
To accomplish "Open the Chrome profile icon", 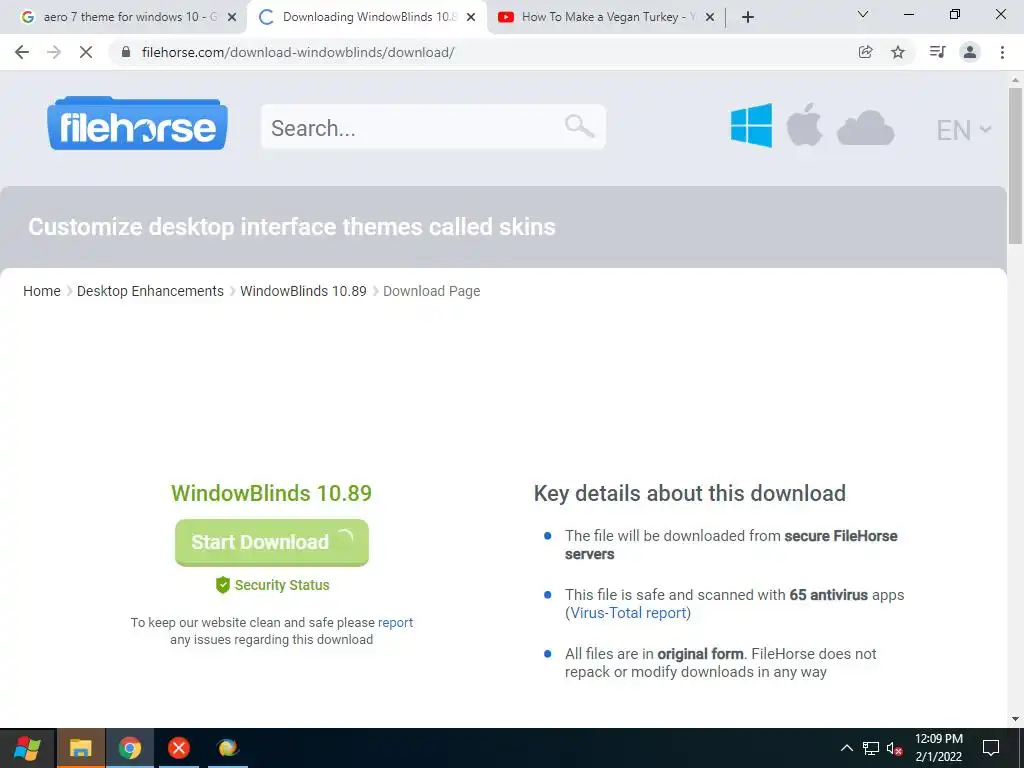I will coord(970,52).
